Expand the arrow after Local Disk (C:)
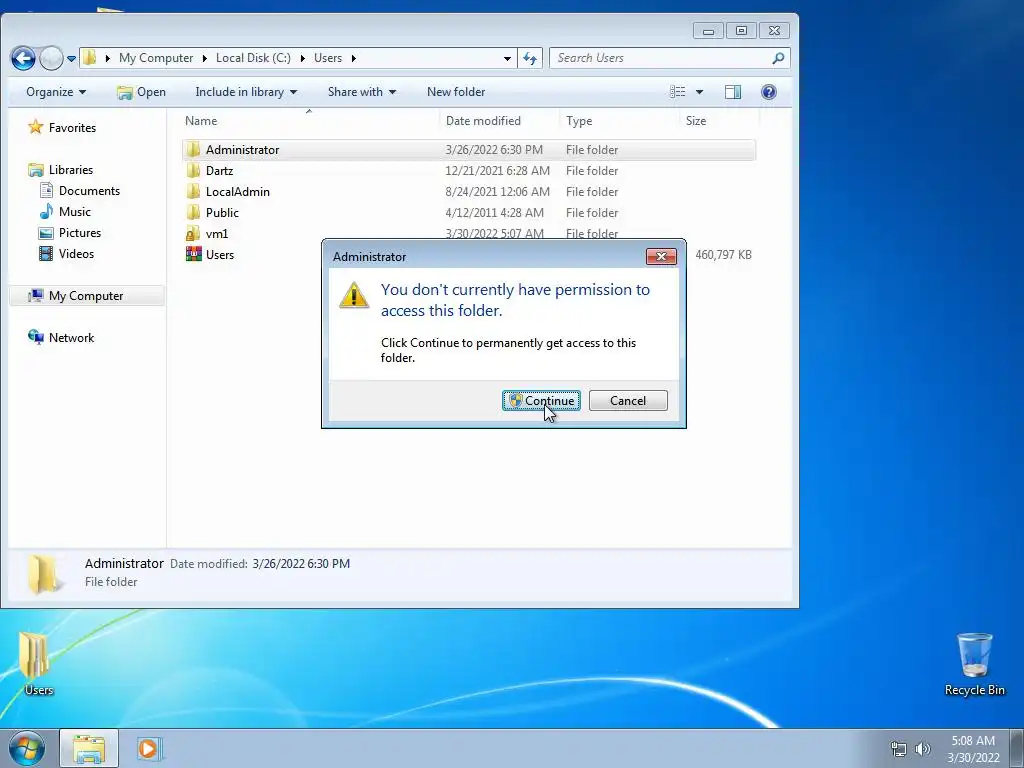The height and width of the screenshot is (768, 1024). tap(302, 58)
